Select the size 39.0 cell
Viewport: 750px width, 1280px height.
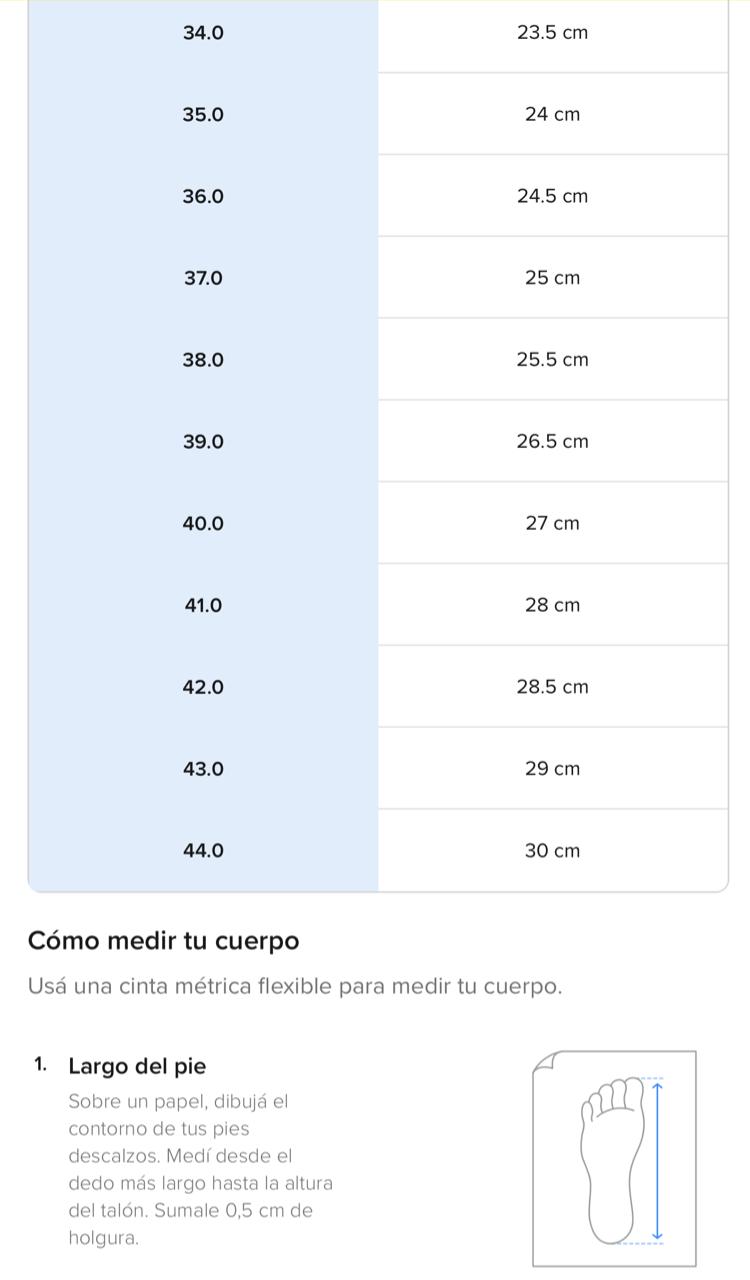click(x=203, y=442)
